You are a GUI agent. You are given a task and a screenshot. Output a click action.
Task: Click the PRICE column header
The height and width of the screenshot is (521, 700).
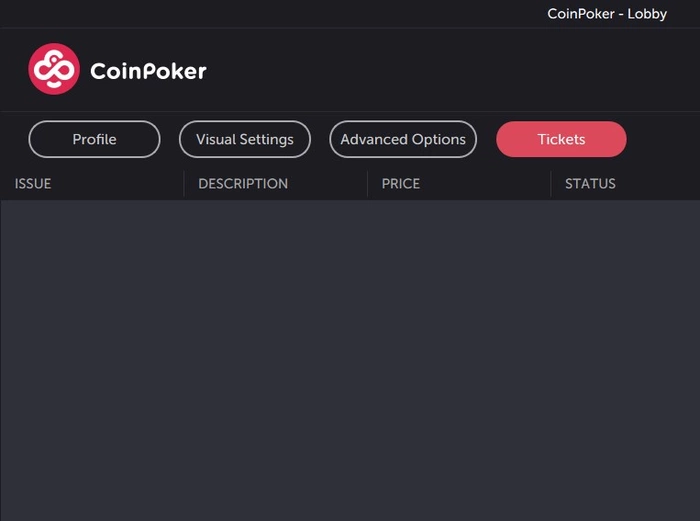[401, 184]
